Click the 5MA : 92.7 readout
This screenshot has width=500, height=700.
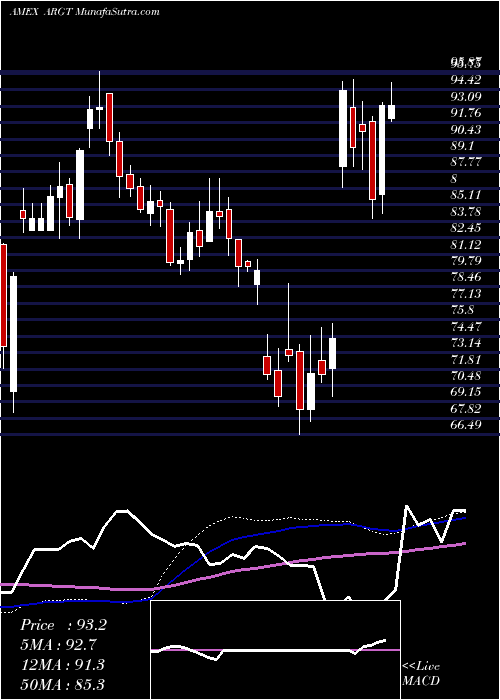coord(58,645)
